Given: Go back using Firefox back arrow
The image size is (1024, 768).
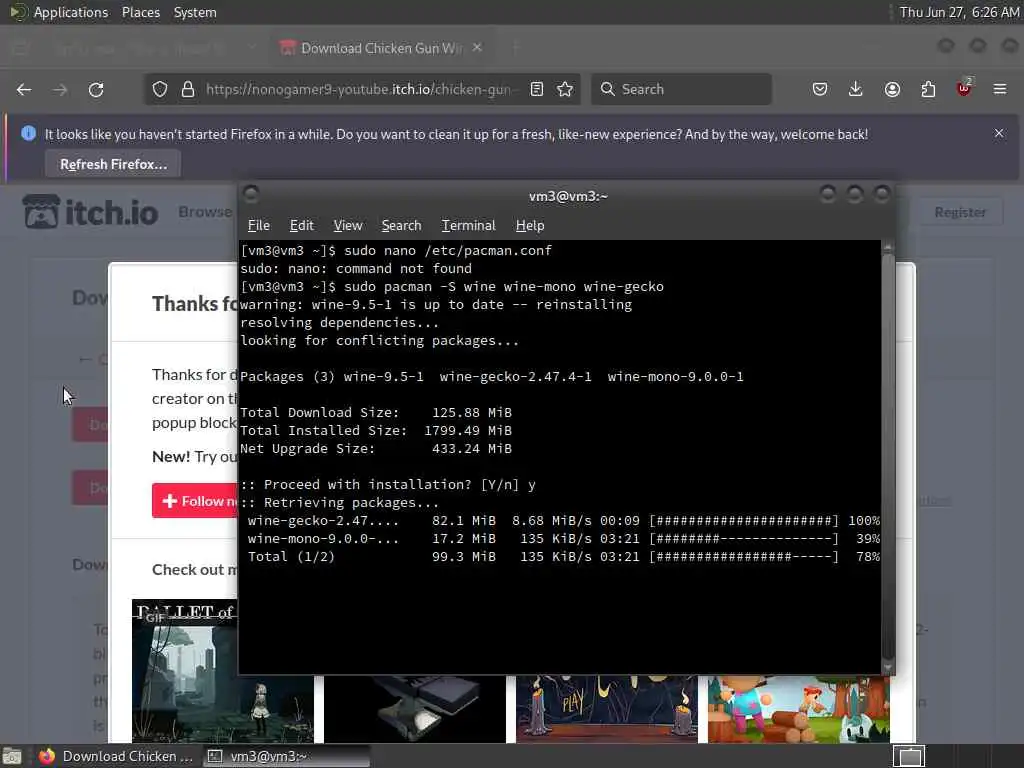Looking at the screenshot, I should [24, 89].
